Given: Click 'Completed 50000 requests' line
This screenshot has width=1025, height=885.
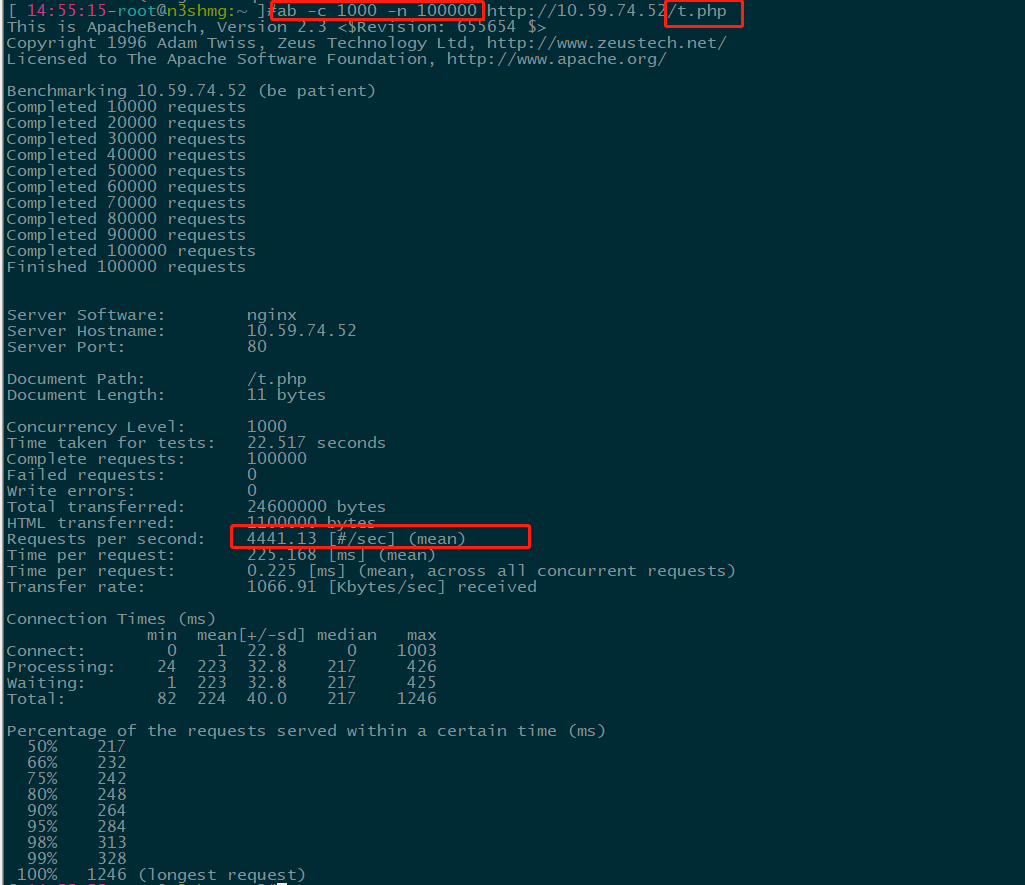Looking at the screenshot, I should (126, 171).
